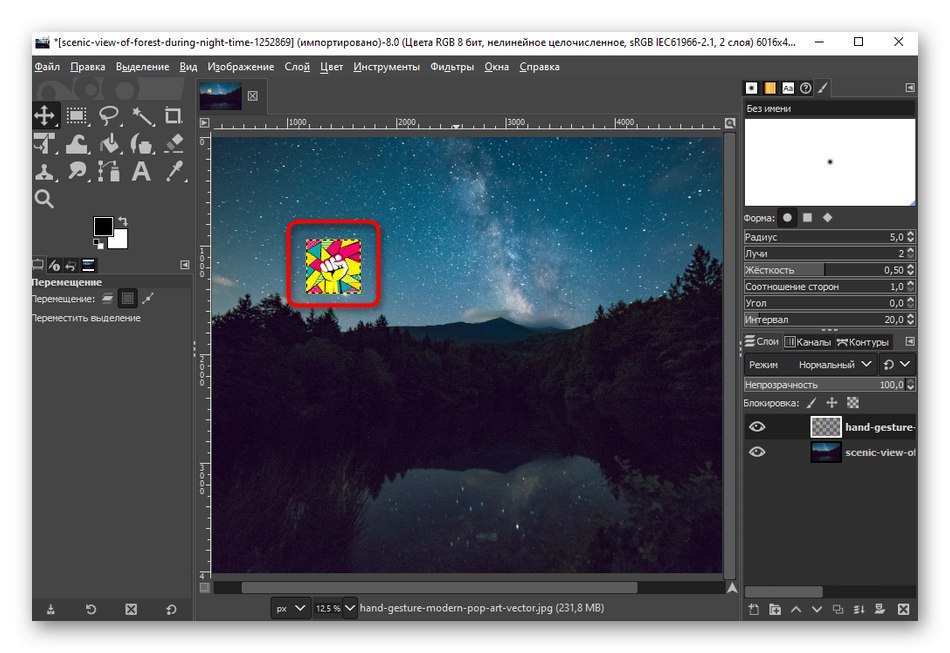This screenshot has width=950, height=653.
Task: Open the square brush shape option
Action: click(x=807, y=217)
